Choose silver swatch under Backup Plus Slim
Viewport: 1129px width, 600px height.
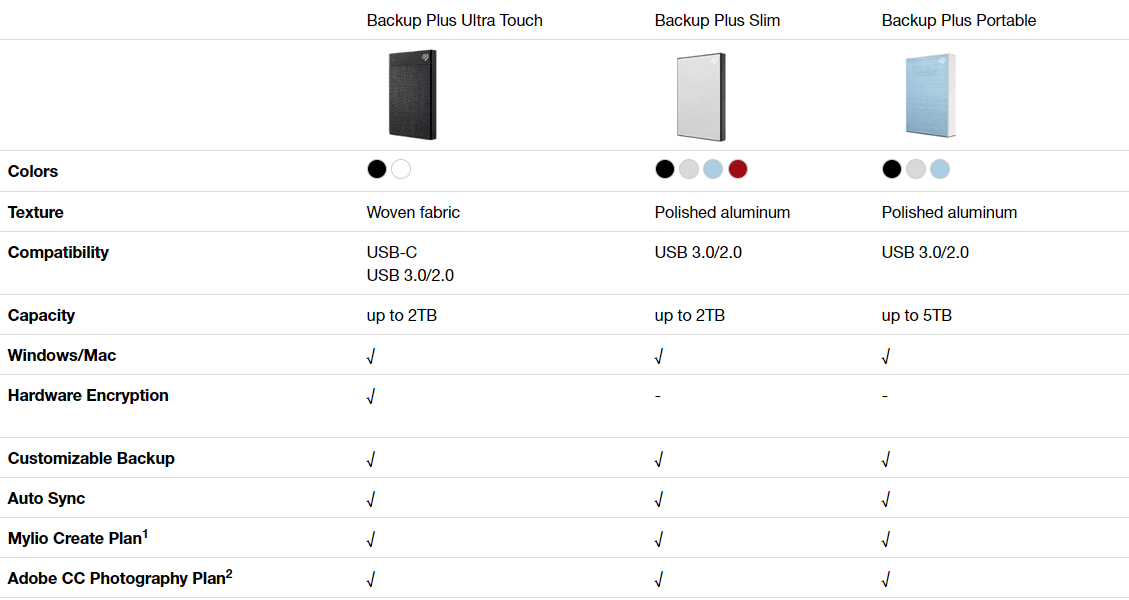tap(689, 169)
